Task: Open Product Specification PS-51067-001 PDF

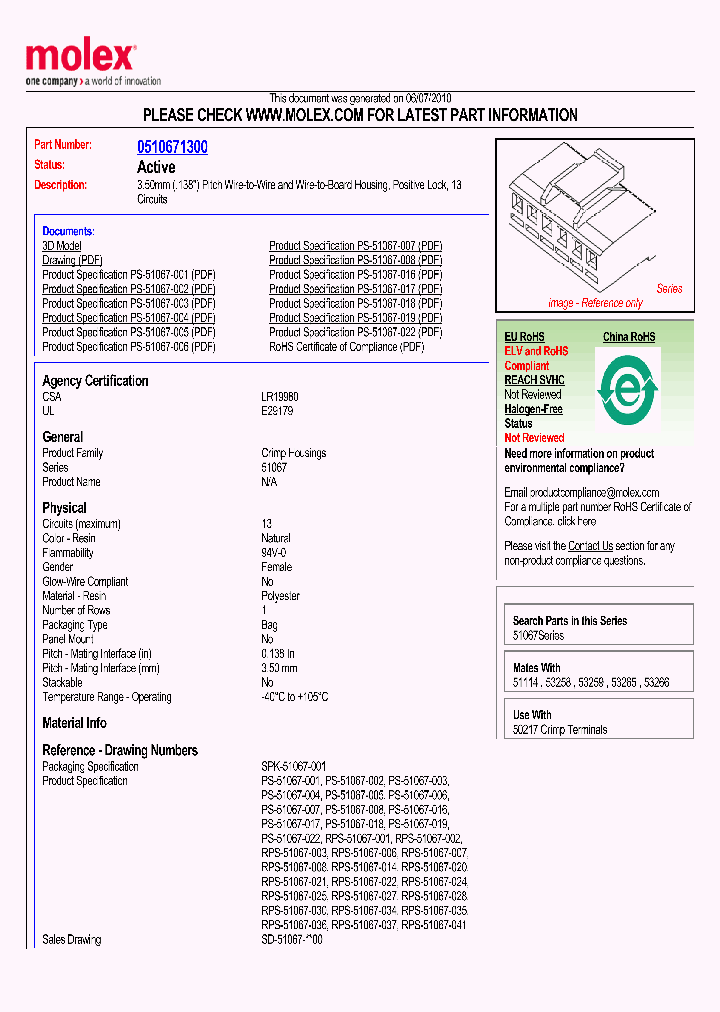Action: [x=129, y=274]
